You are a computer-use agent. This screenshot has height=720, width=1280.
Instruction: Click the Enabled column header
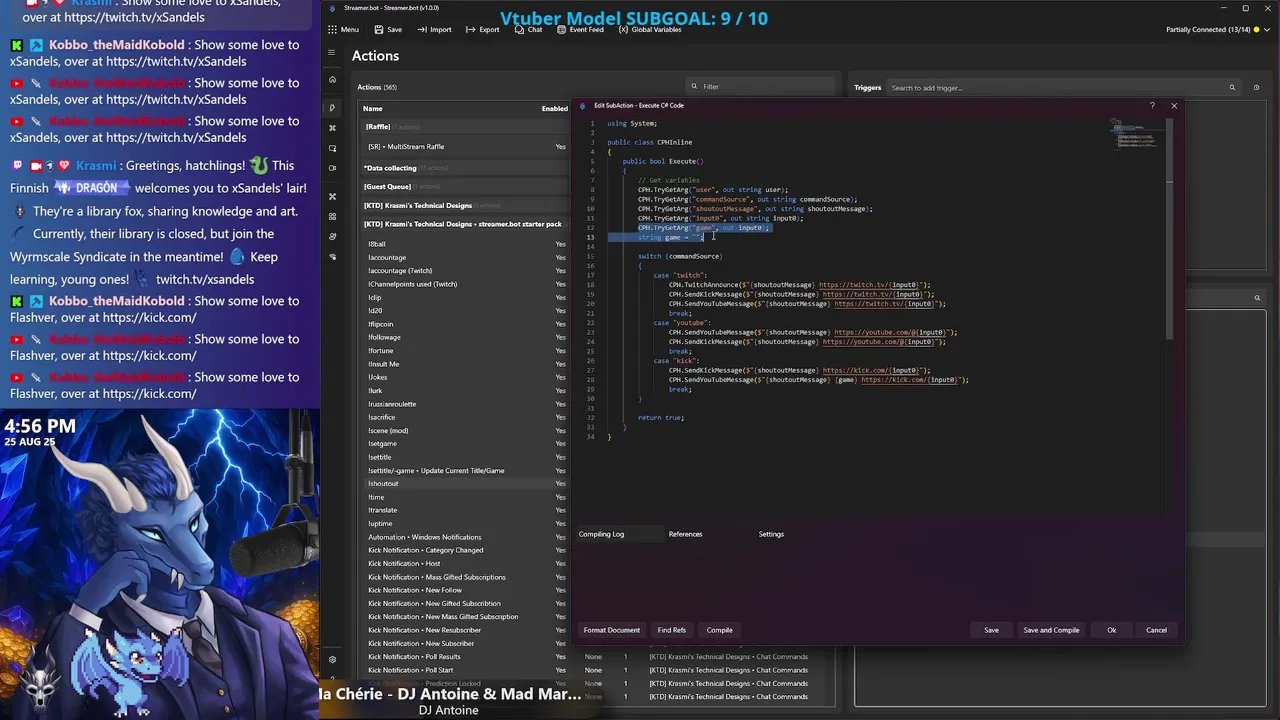tap(554, 108)
